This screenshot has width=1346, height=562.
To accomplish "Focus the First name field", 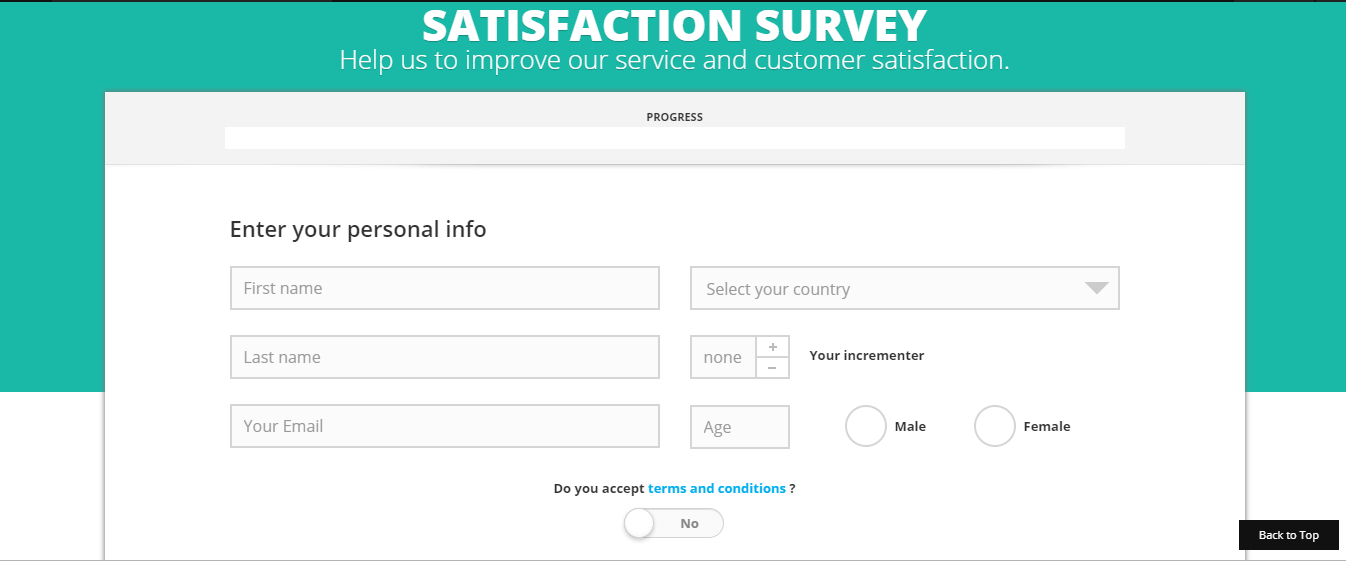I will coord(445,288).
